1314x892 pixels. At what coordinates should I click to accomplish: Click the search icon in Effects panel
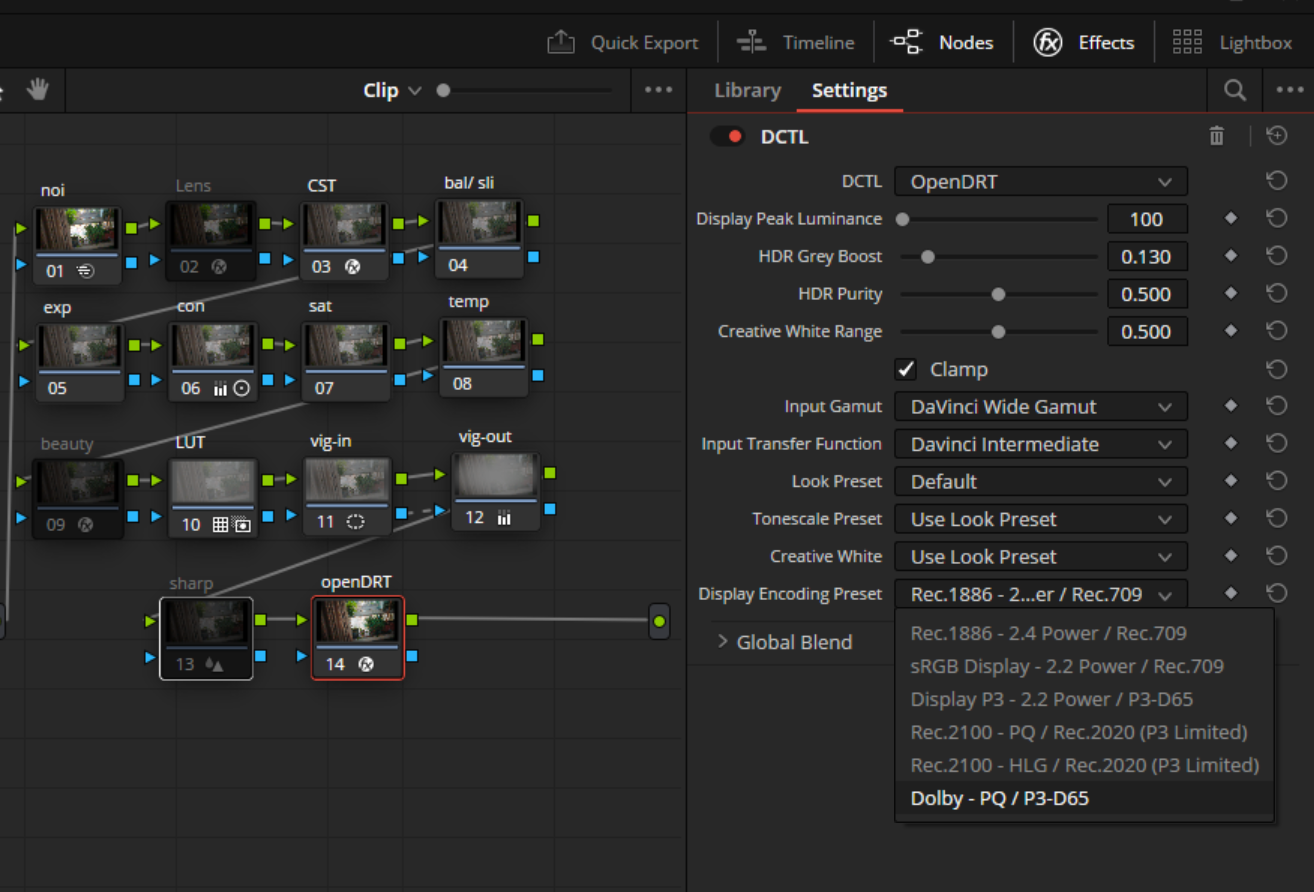1235,90
